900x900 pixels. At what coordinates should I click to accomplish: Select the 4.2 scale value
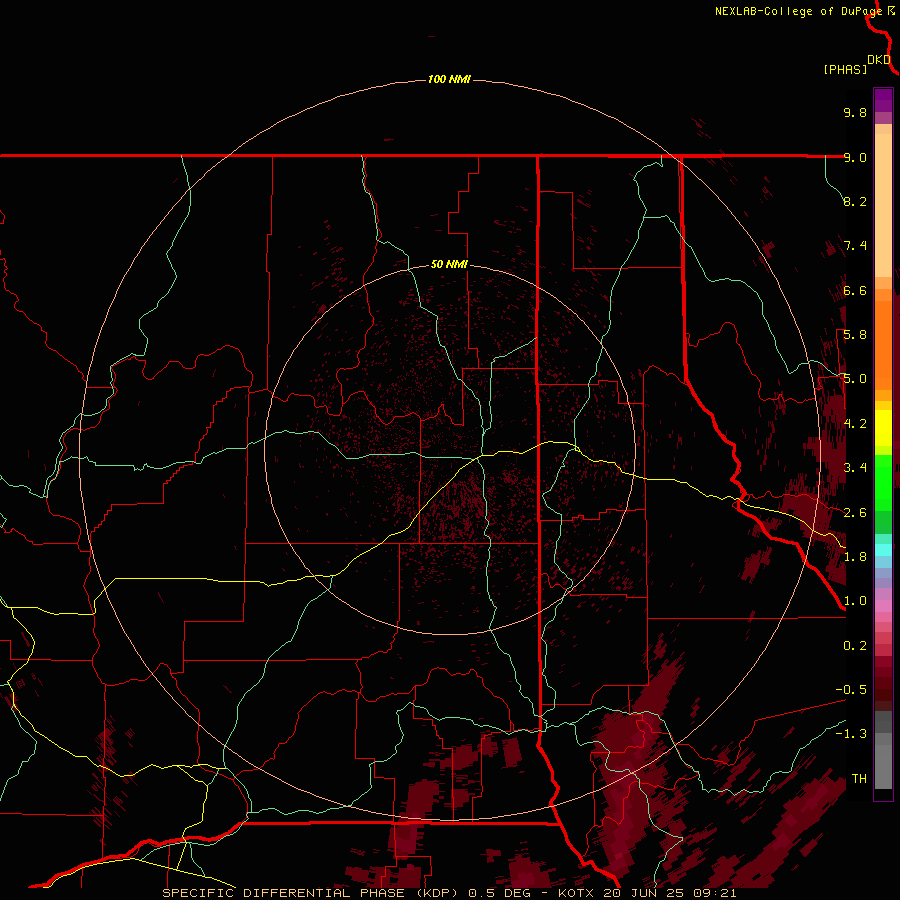click(x=855, y=424)
